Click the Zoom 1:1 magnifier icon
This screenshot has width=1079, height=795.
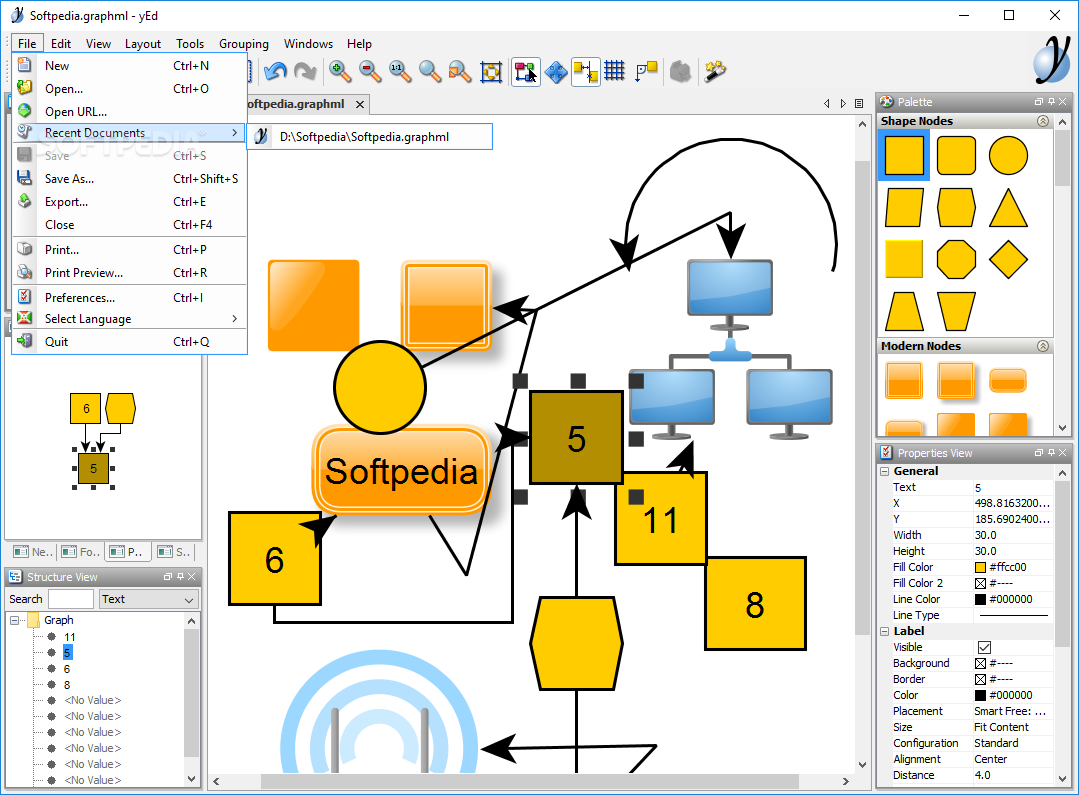[400, 71]
